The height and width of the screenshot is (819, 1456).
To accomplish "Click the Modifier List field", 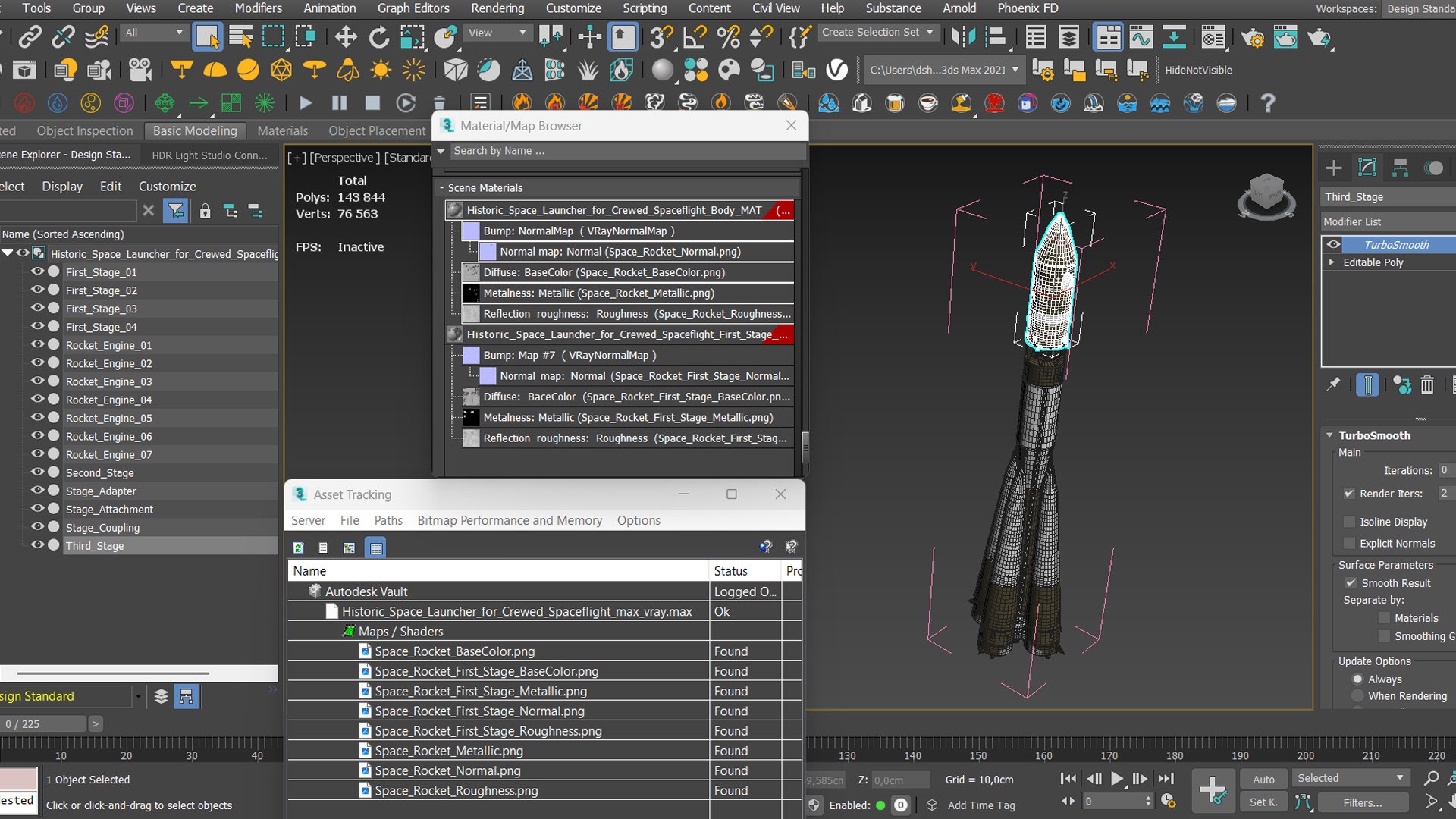I will pyautogui.click(x=1388, y=221).
